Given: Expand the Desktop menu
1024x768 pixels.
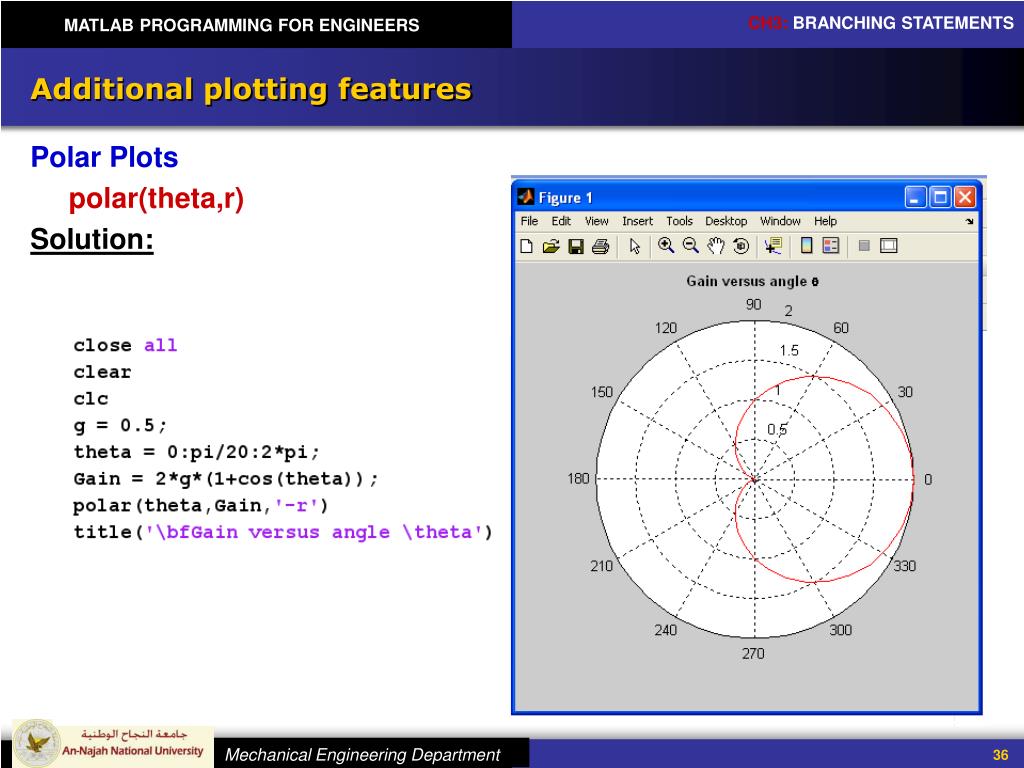Looking at the screenshot, I should coord(726,221).
